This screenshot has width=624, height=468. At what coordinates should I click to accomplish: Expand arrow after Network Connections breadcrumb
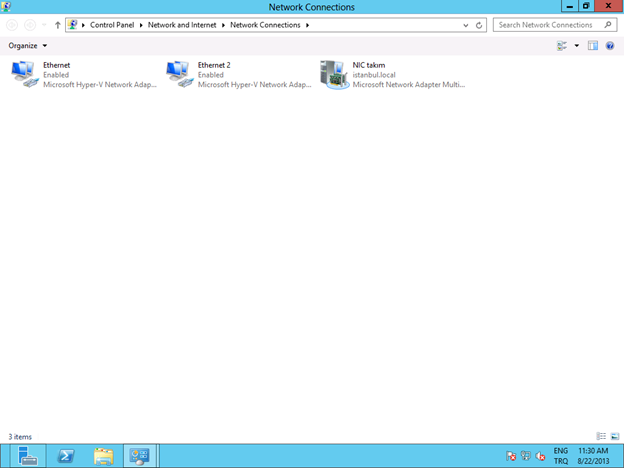pyautogui.click(x=307, y=25)
